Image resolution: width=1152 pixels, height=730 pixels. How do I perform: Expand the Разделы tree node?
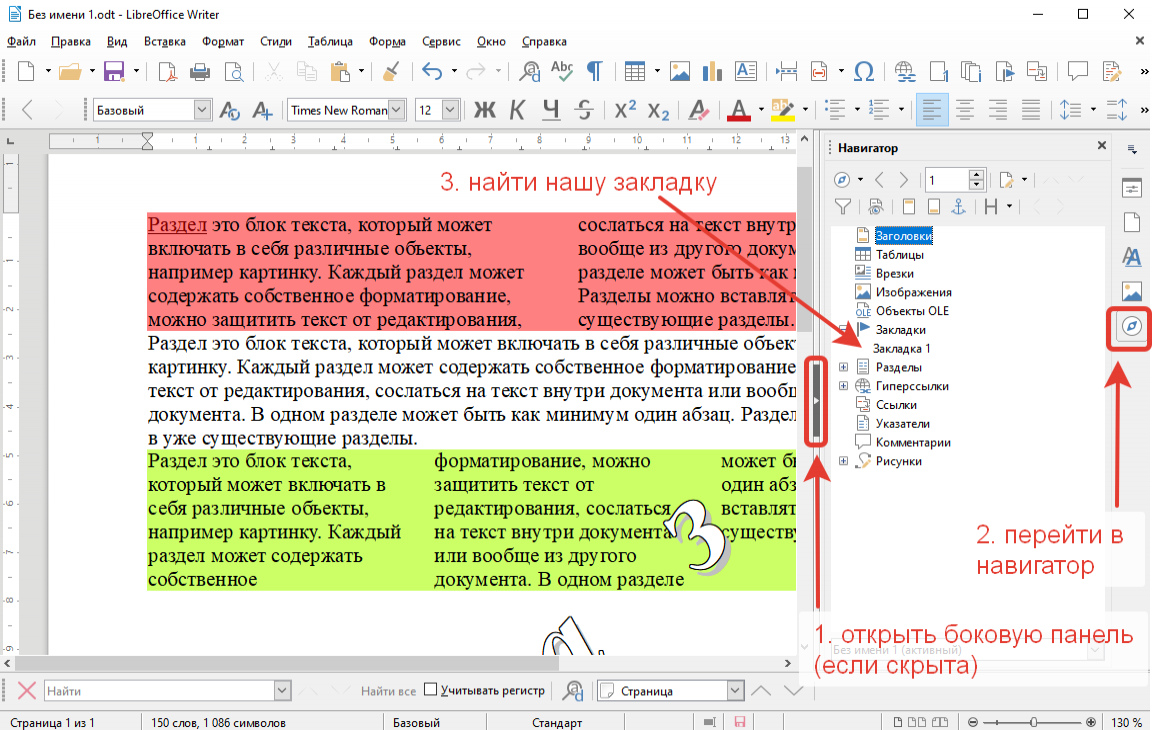(x=843, y=367)
